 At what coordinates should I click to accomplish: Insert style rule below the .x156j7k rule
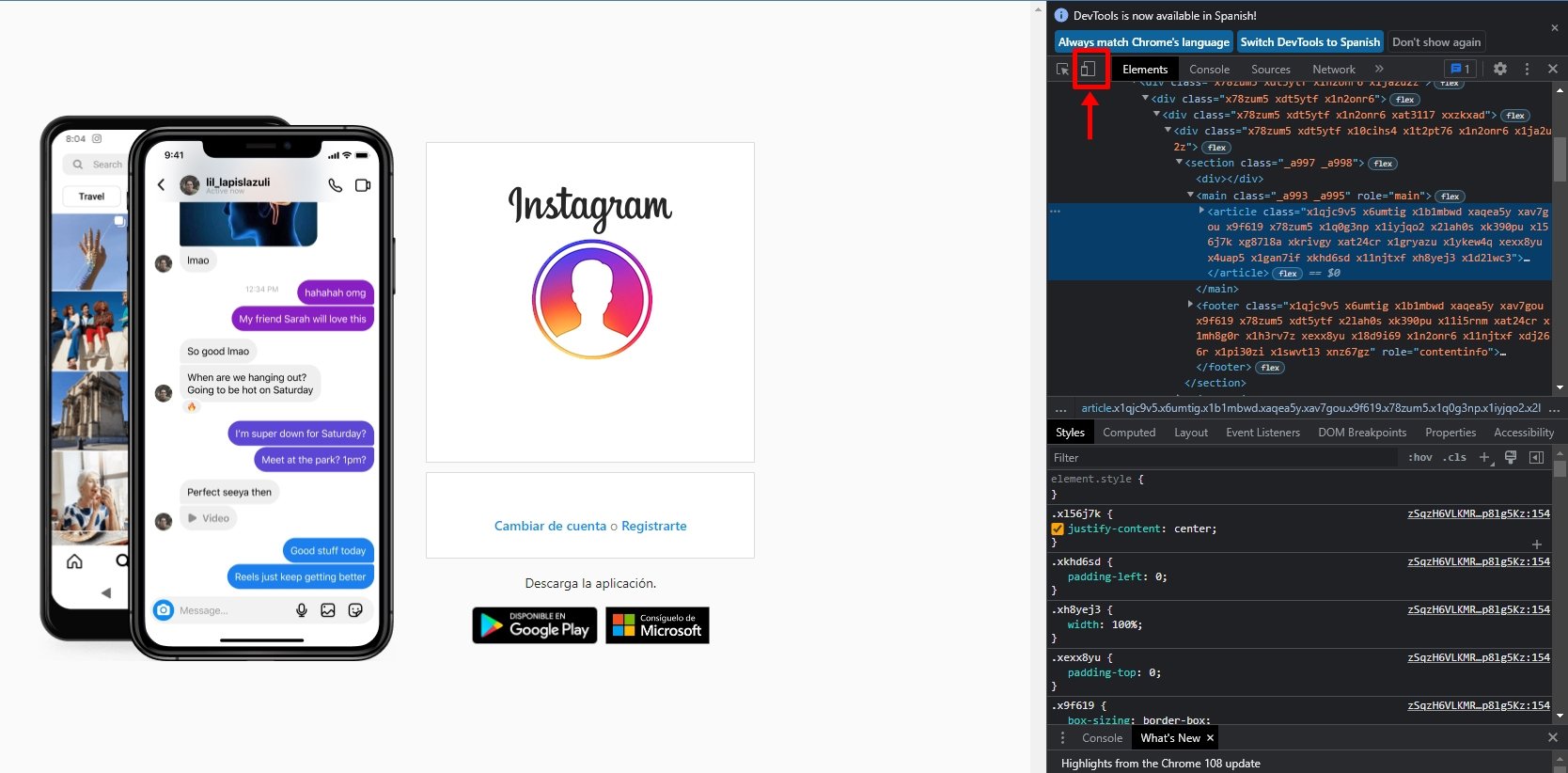1537,544
